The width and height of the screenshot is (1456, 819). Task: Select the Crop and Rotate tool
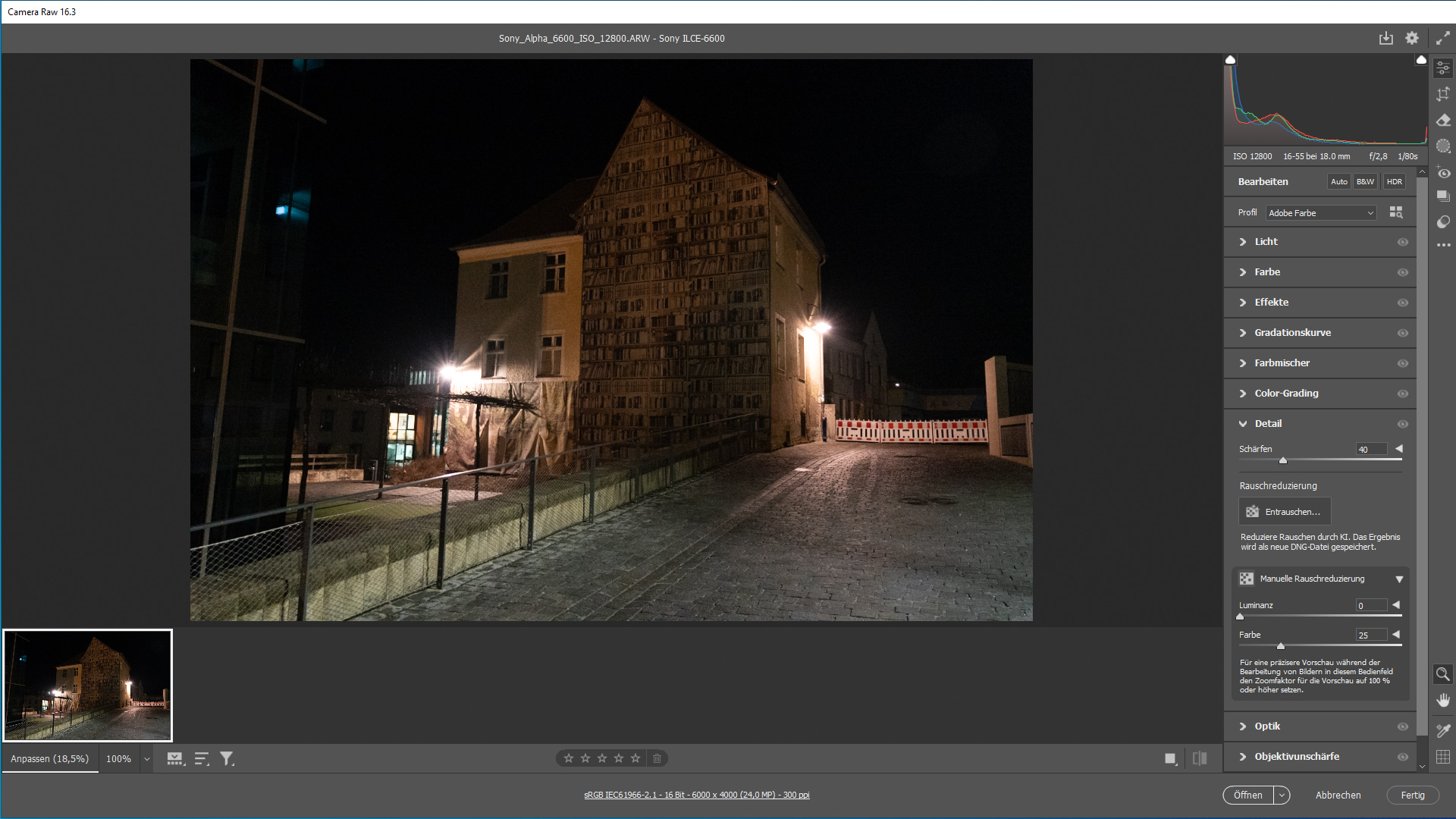click(x=1443, y=94)
